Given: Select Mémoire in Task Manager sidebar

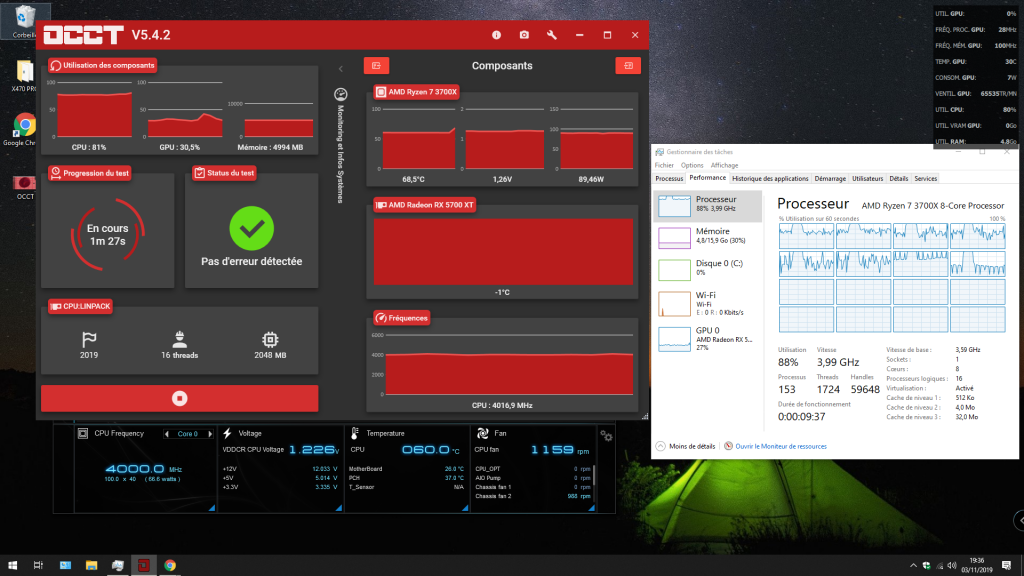Looking at the screenshot, I should [x=708, y=237].
